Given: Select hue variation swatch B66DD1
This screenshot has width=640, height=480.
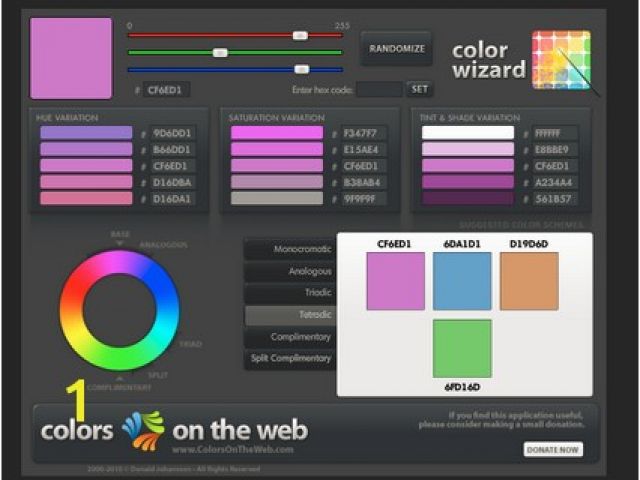Looking at the screenshot, I should click(86, 149).
